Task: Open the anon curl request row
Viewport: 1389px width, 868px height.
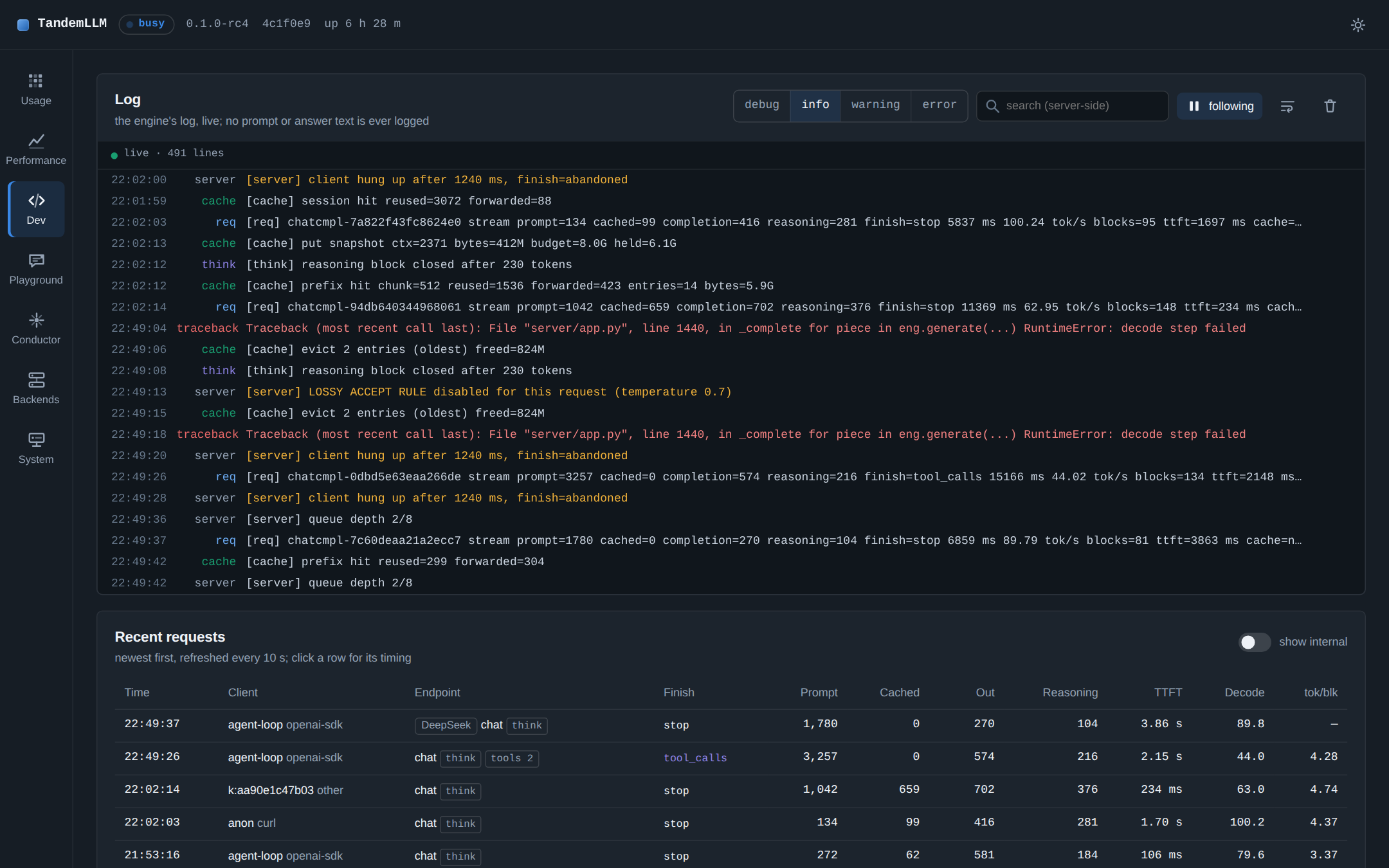Action: point(731,823)
